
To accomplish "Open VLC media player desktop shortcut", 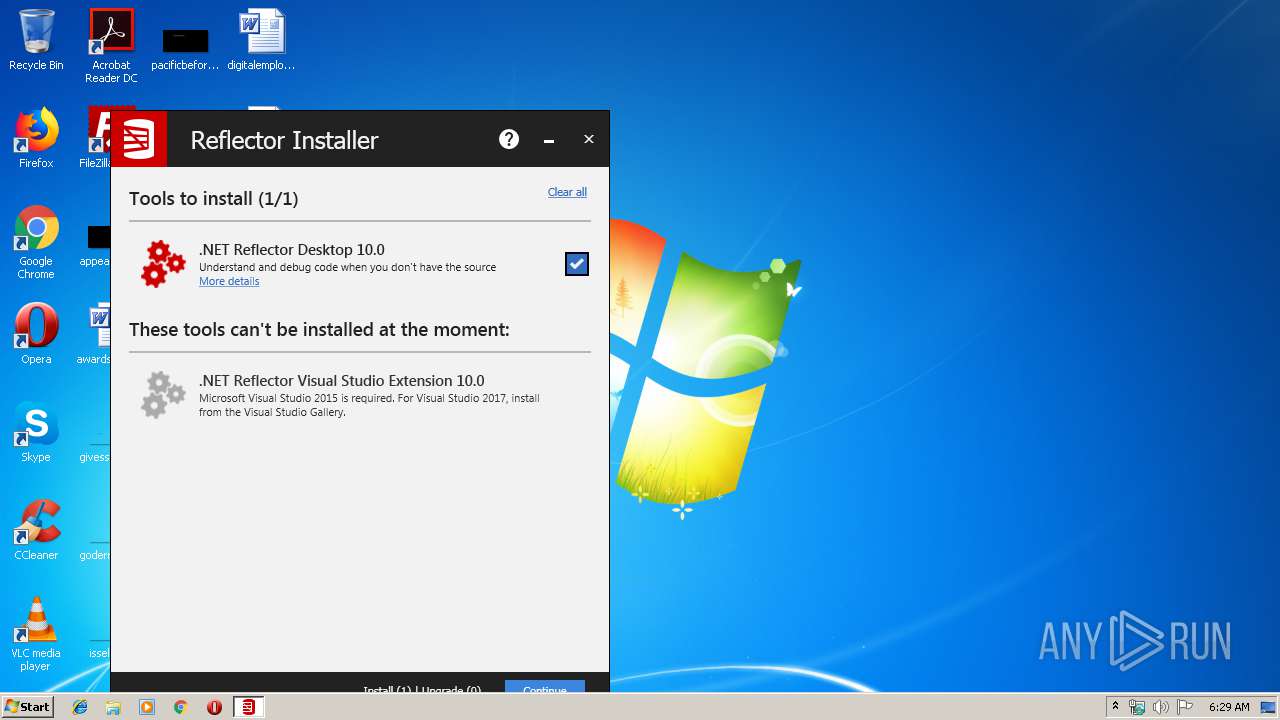I will click(36, 634).
